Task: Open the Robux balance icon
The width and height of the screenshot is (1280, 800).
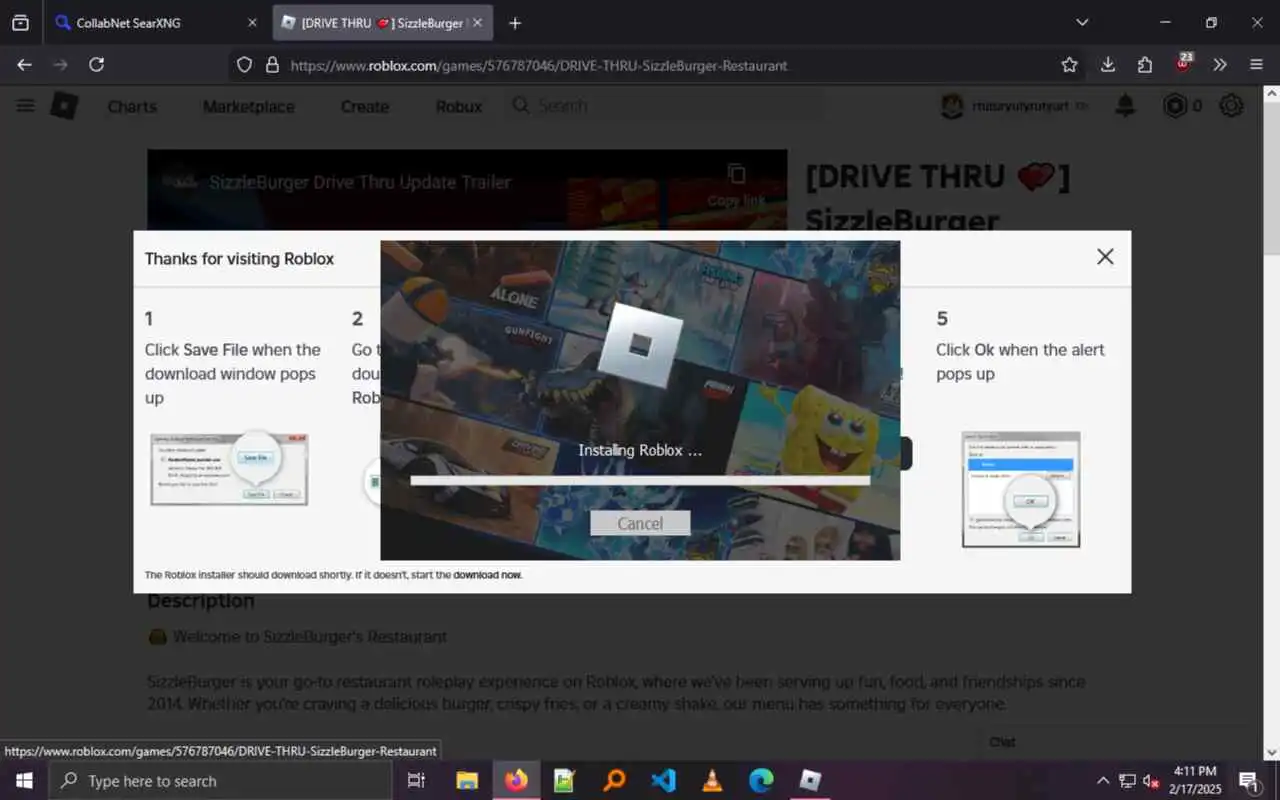Action: pyautogui.click(x=1175, y=105)
